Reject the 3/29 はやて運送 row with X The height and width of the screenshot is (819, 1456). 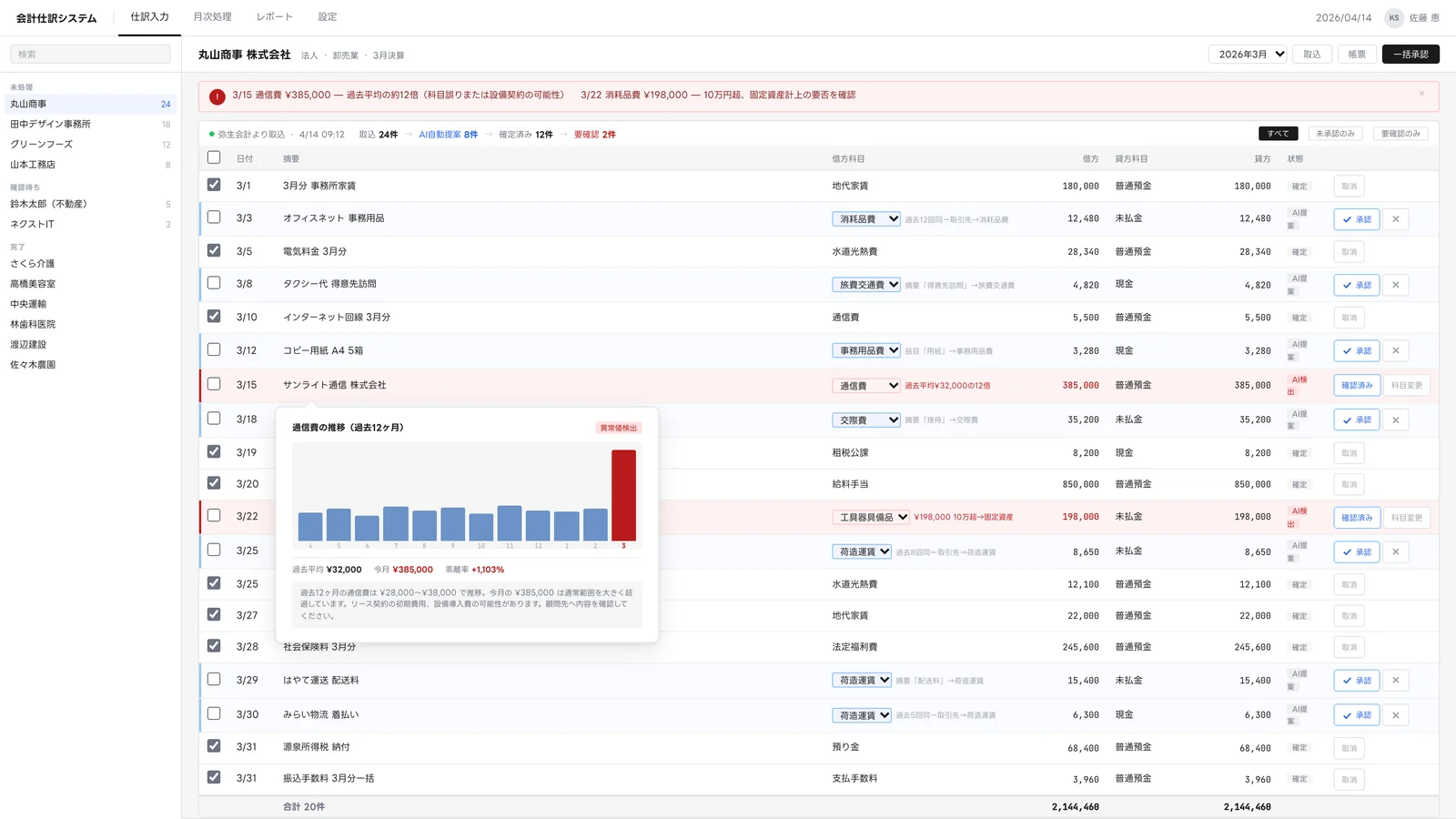click(x=1395, y=680)
